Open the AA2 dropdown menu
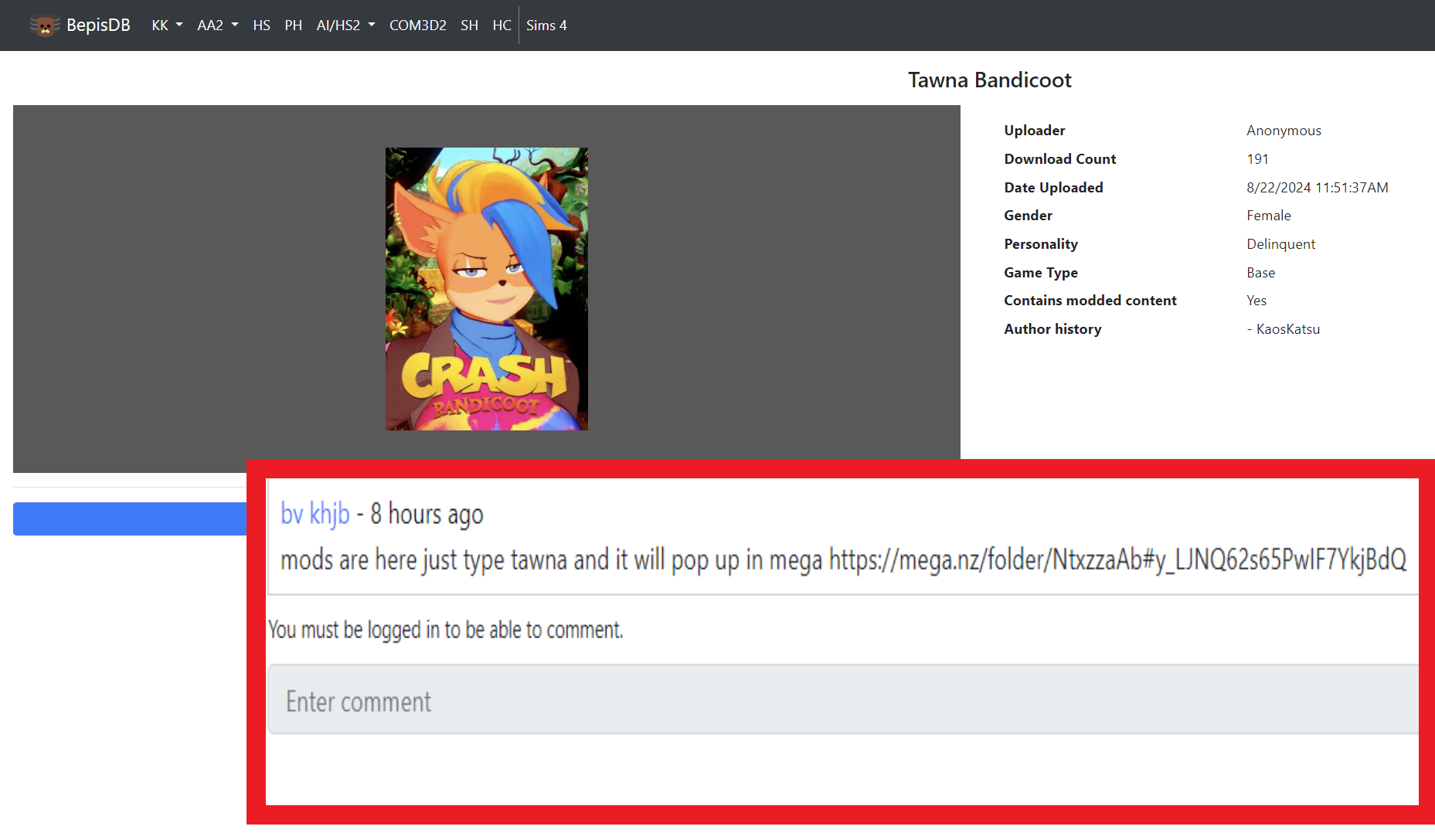The height and width of the screenshot is (840, 1435). pyautogui.click(x=217, y=26)
